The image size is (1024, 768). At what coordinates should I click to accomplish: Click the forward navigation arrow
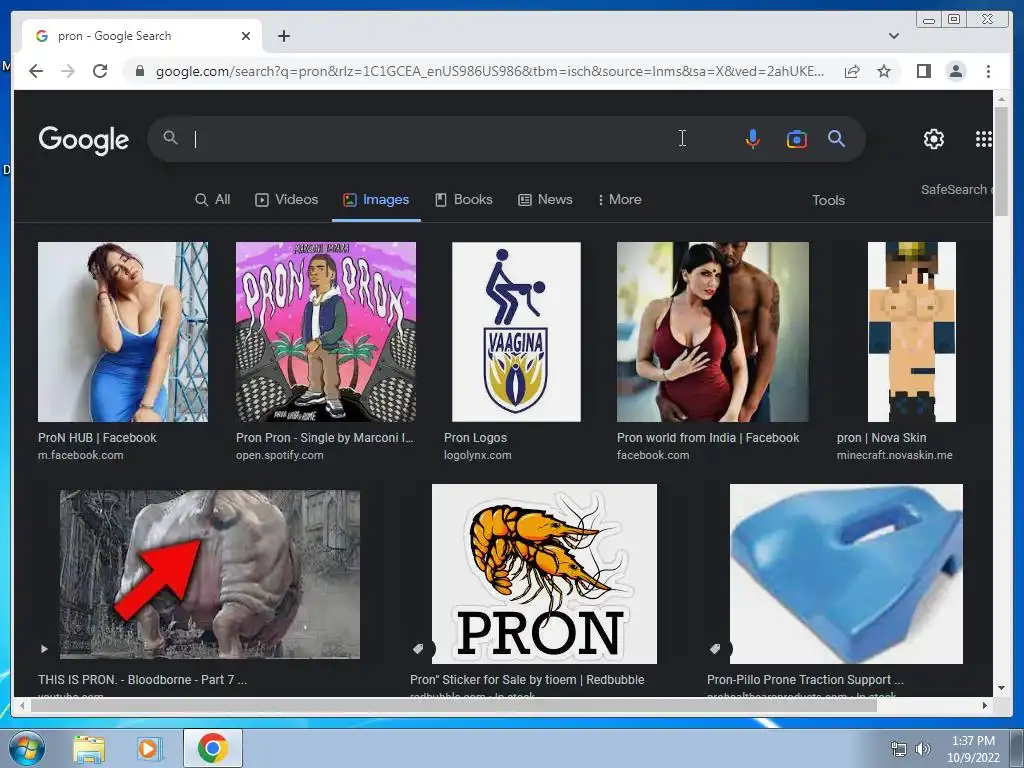(x=68, y=71)
